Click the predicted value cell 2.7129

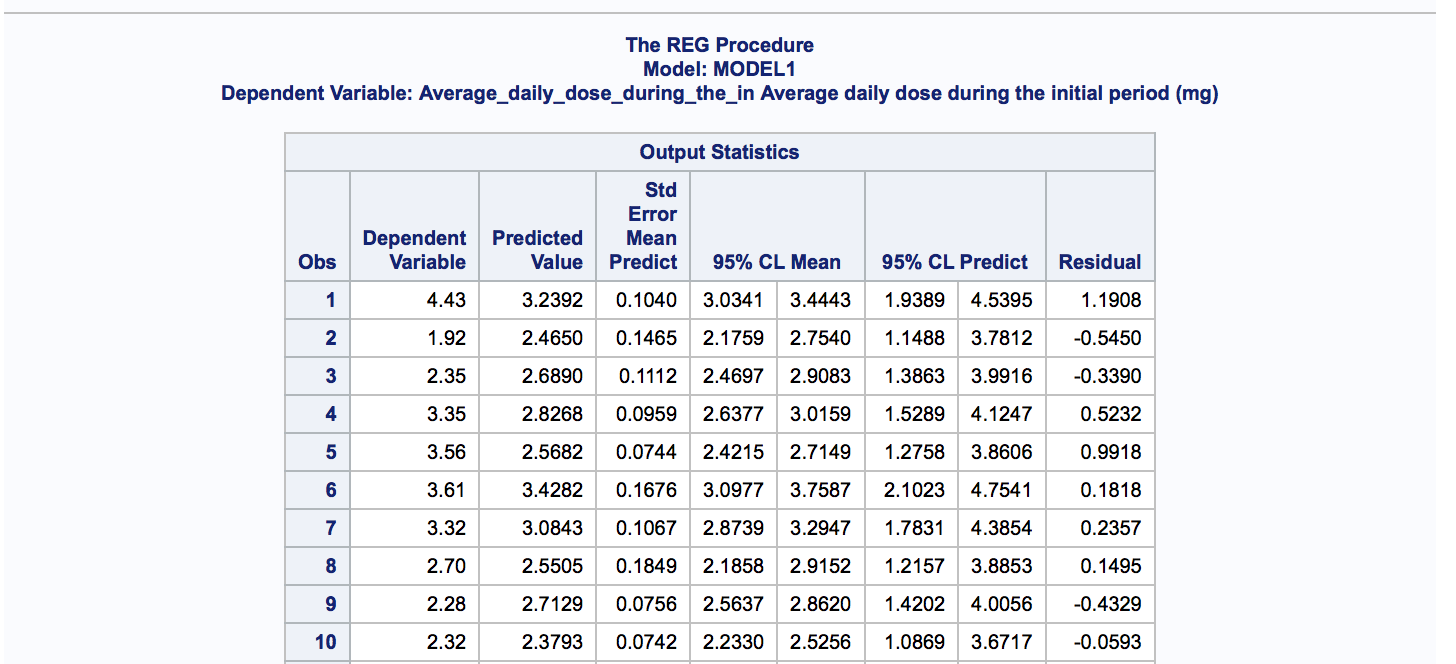coord(552,604)
